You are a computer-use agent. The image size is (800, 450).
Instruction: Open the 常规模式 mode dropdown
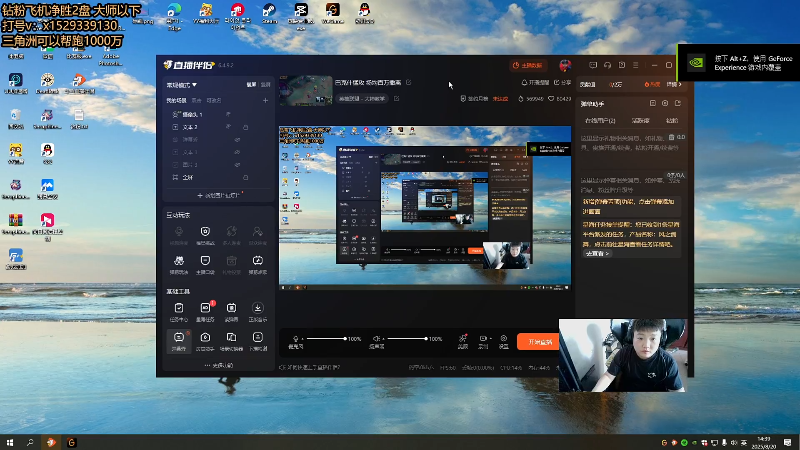pyautogui.click(x=182, y=85)
